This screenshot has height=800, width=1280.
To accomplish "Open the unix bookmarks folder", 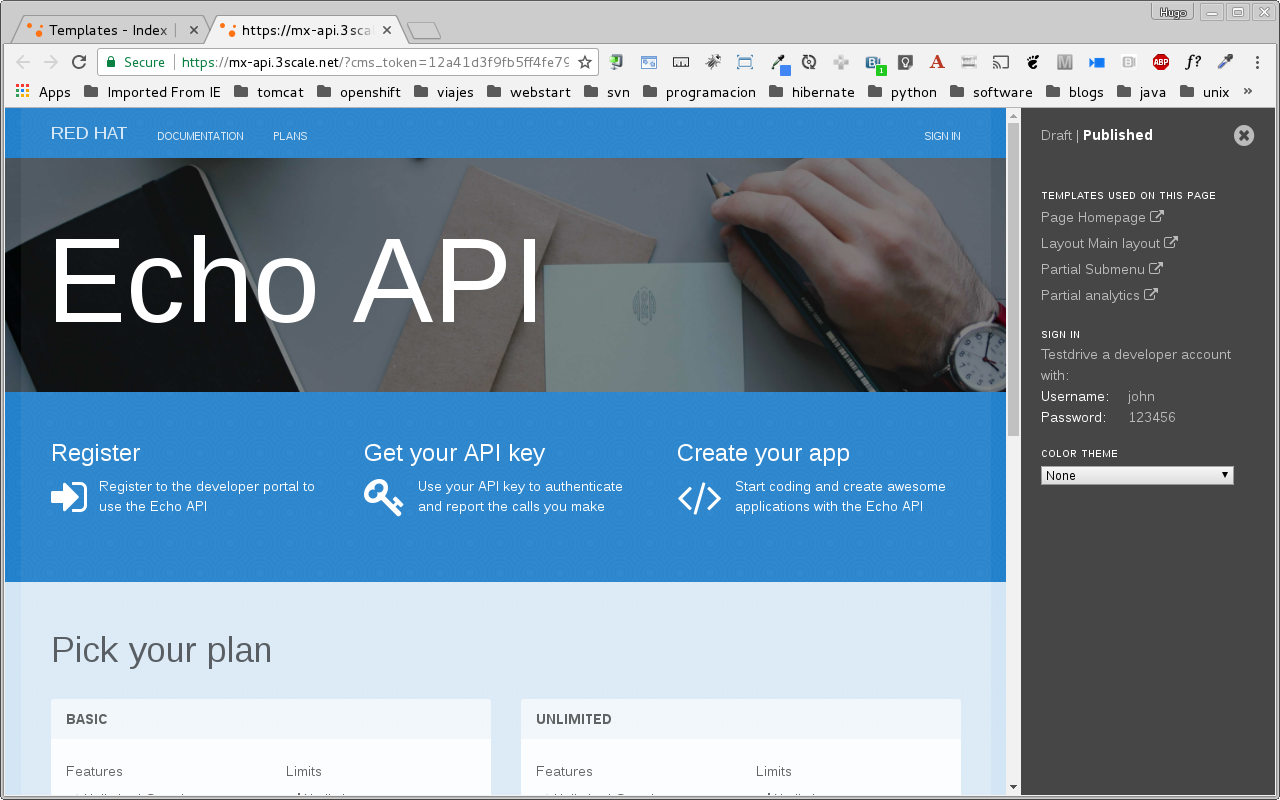I will [1204, 92].
